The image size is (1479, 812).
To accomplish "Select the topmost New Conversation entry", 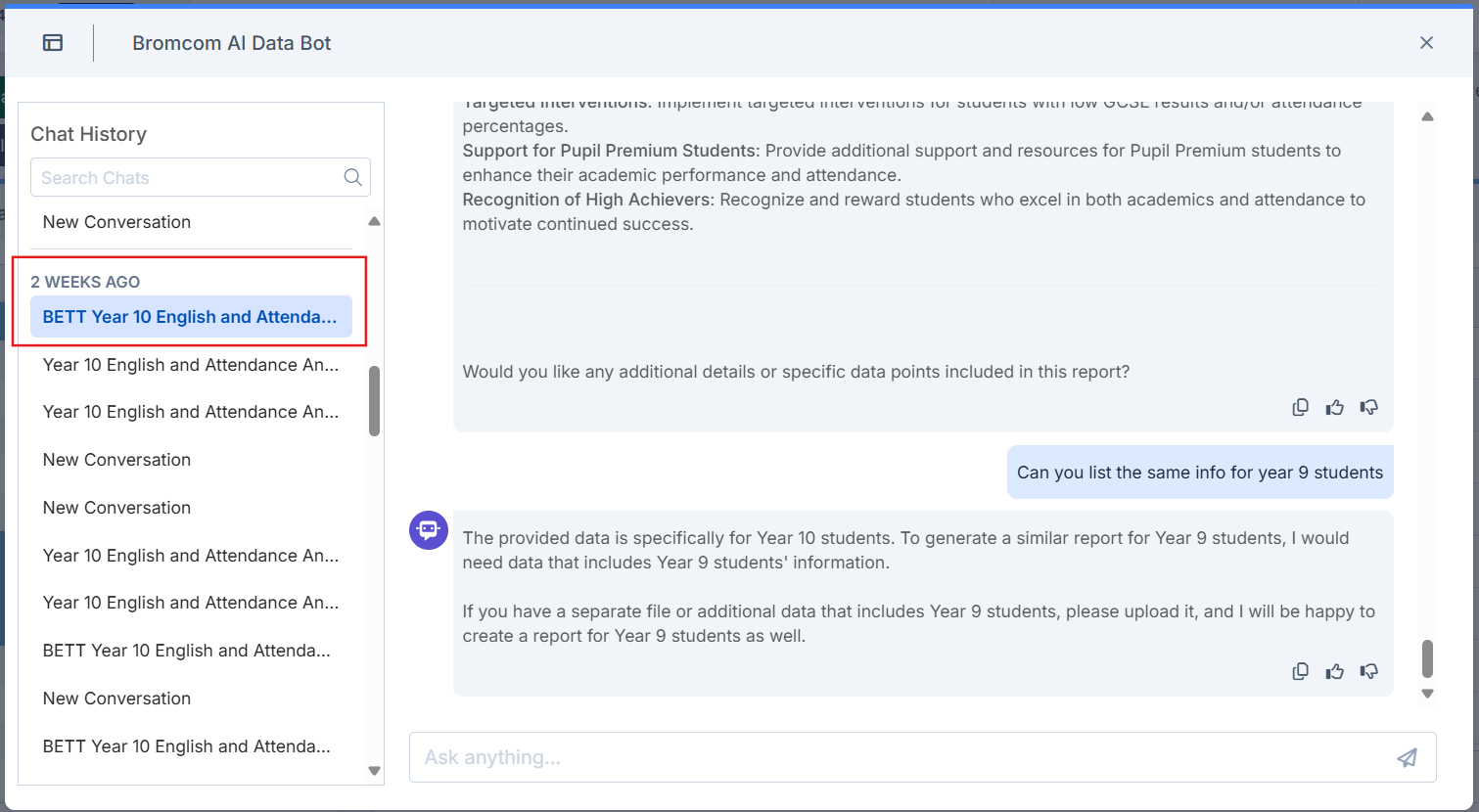I will (x=116, y=222).
